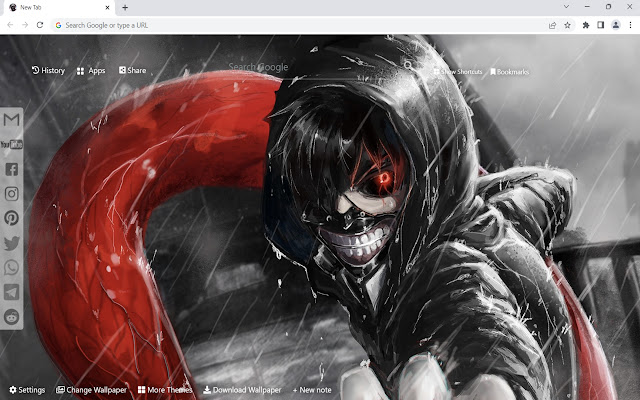The height and width of the screenshot is (400, 640).
Task: Open Bookmarks
Action: point(509,72)
